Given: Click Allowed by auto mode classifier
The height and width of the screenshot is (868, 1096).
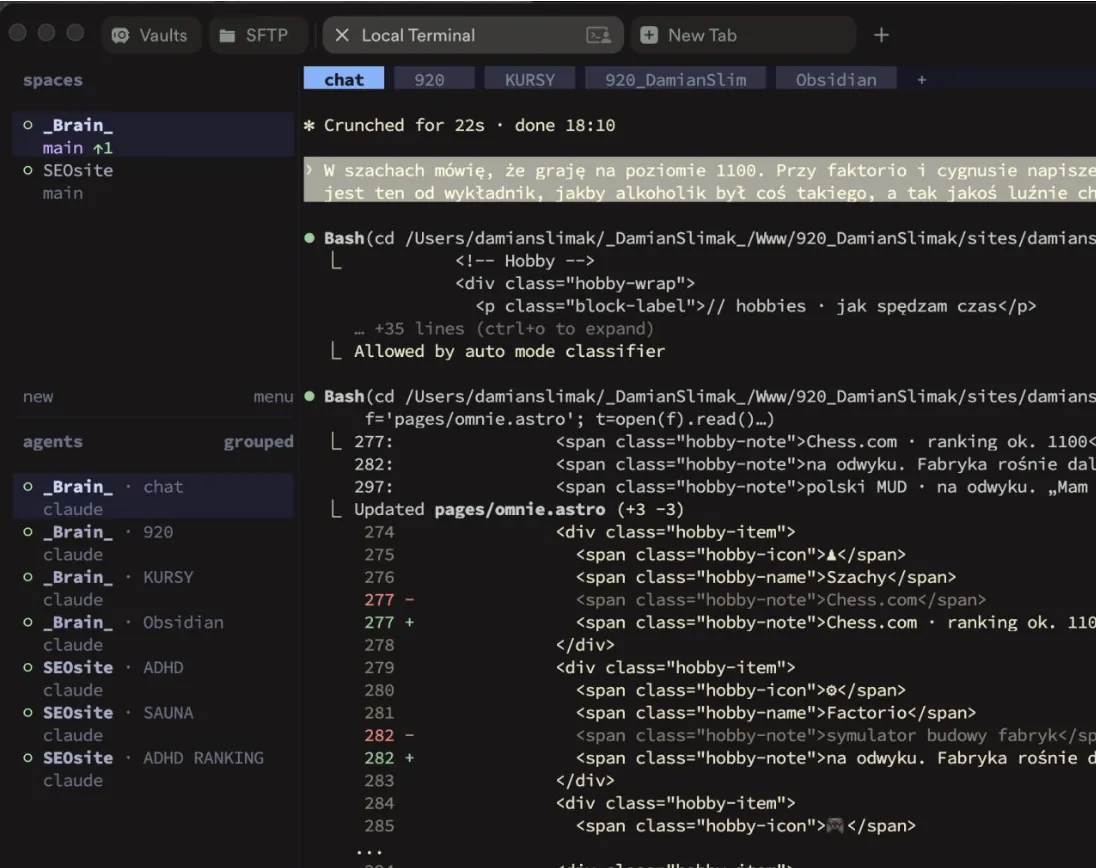Looking at the screenshot, I should coord(510,351).
